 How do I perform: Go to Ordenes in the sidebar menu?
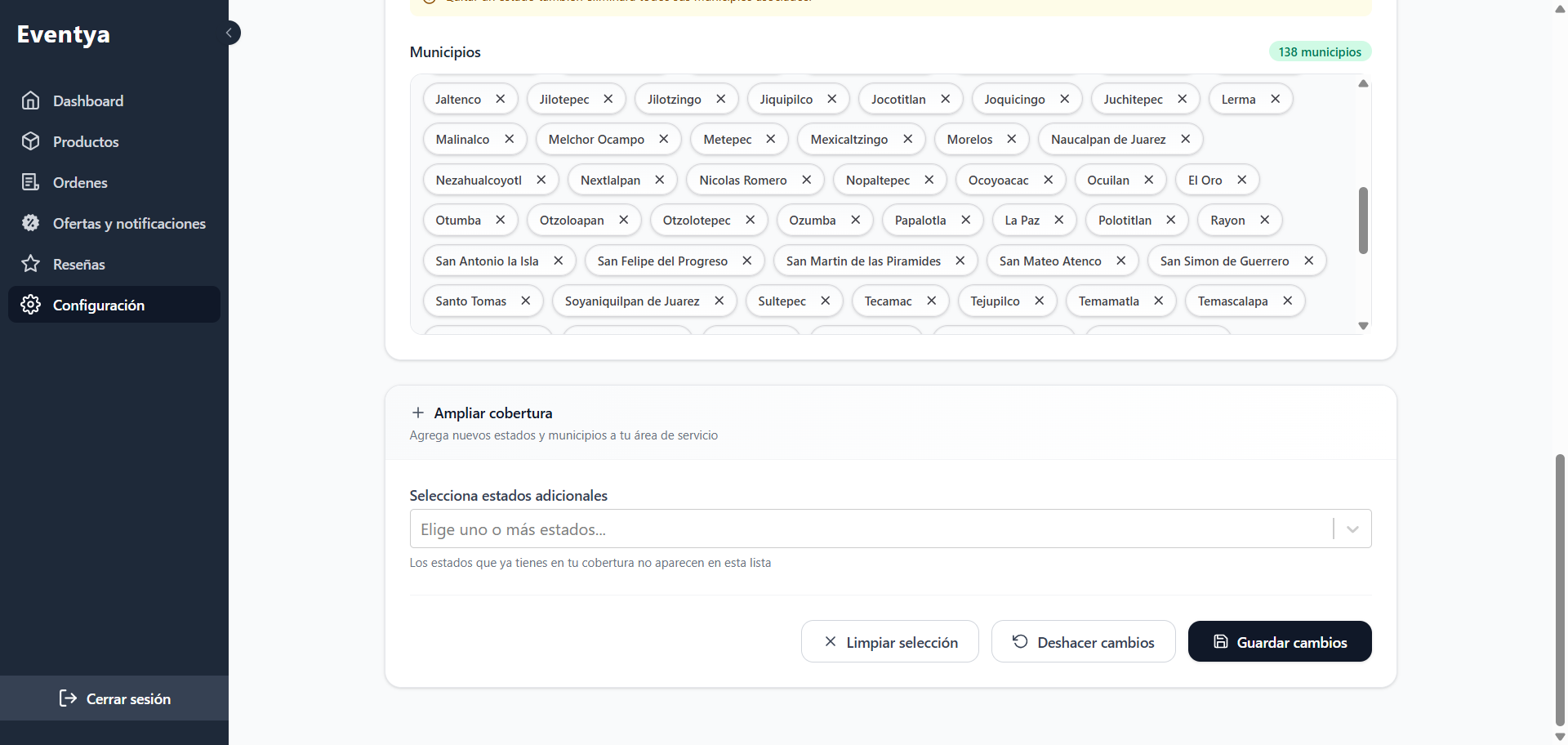click(x=79, y=182)
